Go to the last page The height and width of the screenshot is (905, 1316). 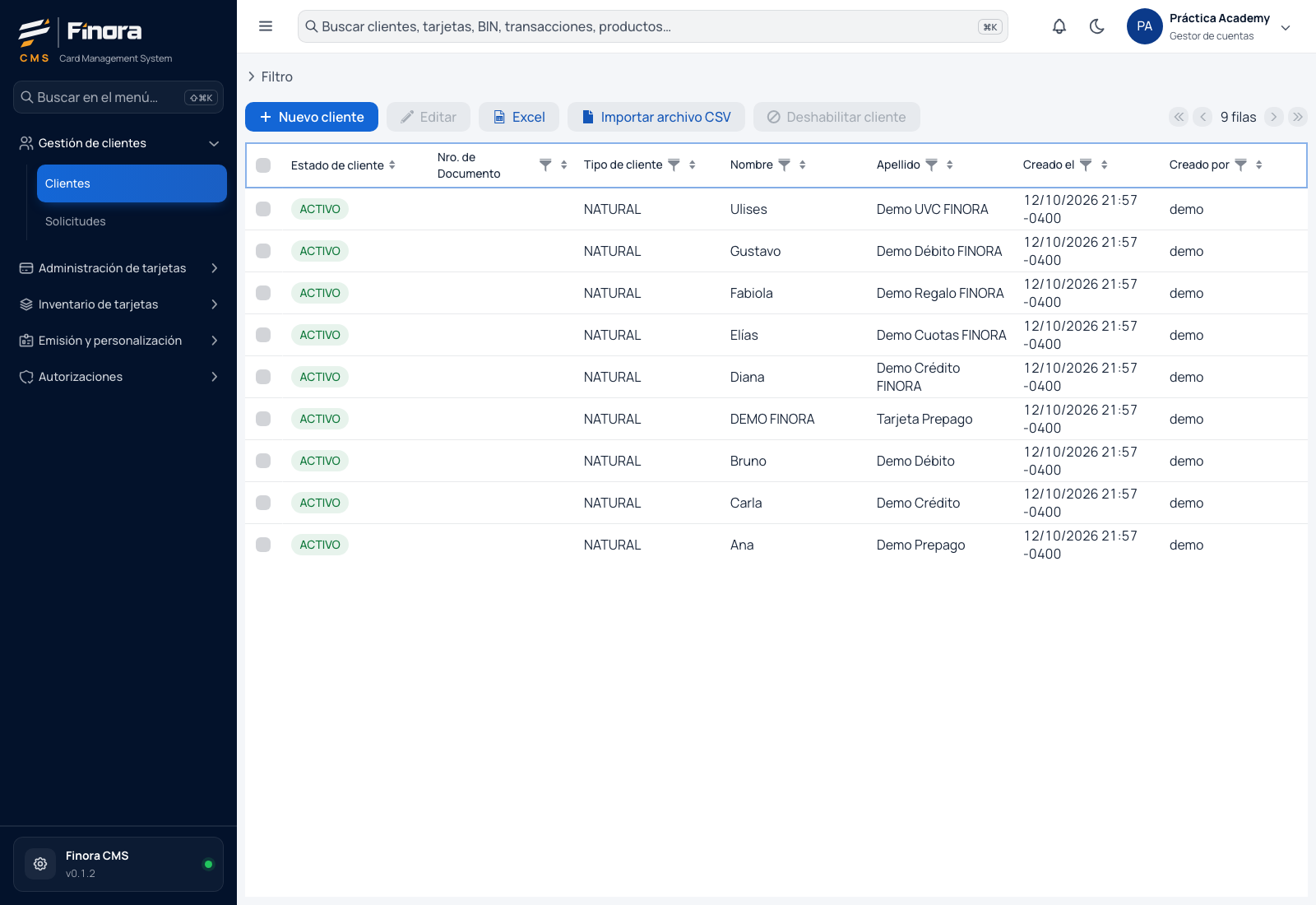pos(1298,117)
